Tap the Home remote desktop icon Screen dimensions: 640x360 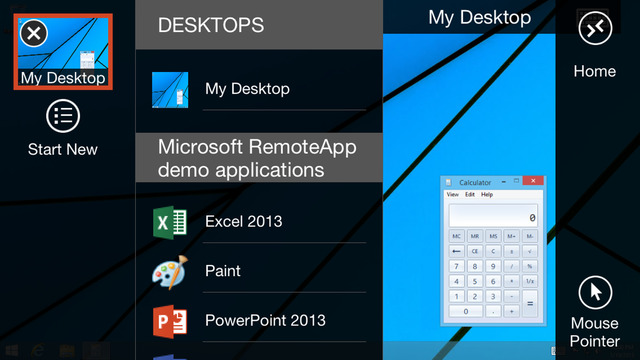click(595, 28)
